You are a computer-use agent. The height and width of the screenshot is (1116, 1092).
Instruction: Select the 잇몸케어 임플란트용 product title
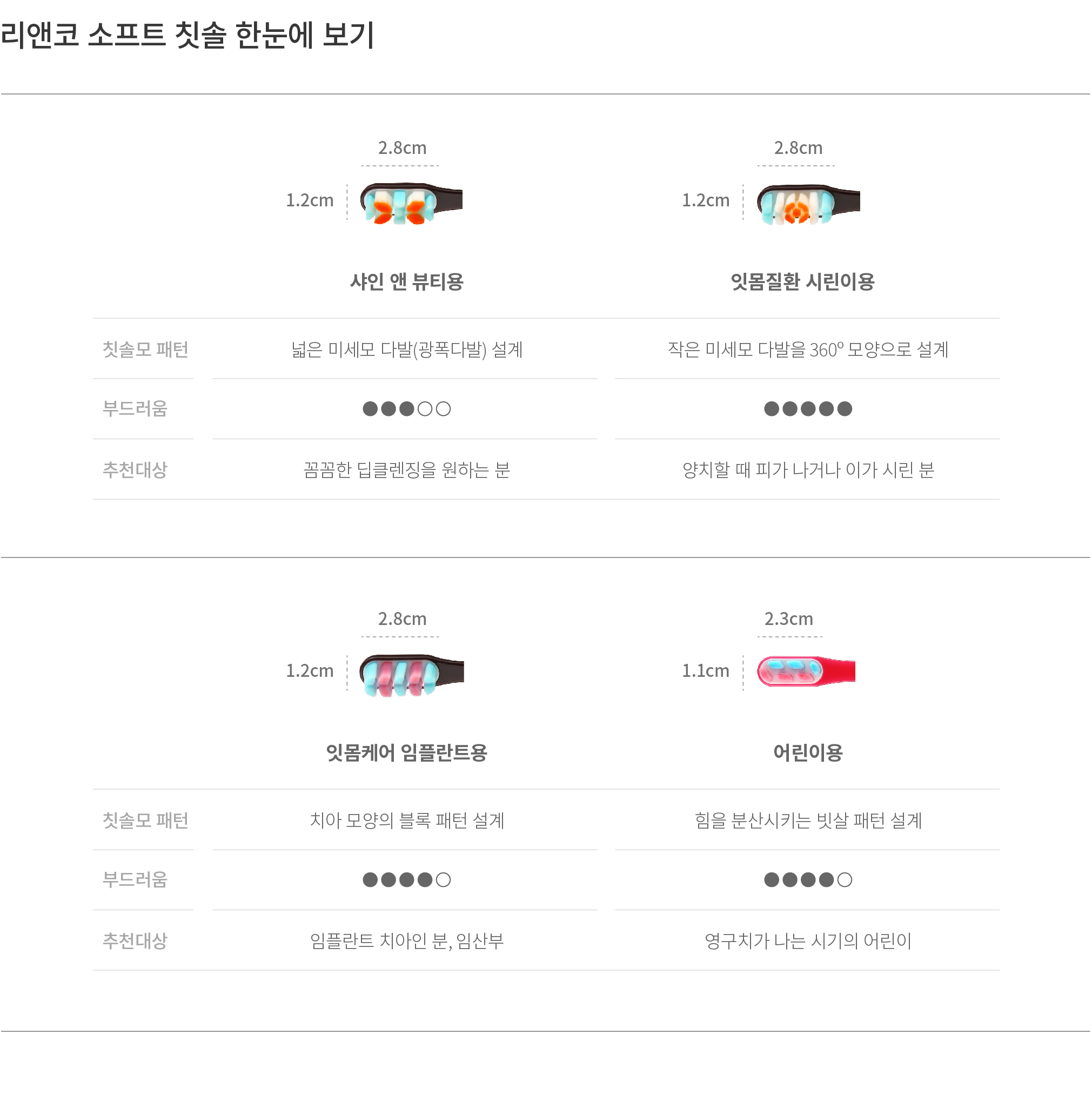click(407, 752)
